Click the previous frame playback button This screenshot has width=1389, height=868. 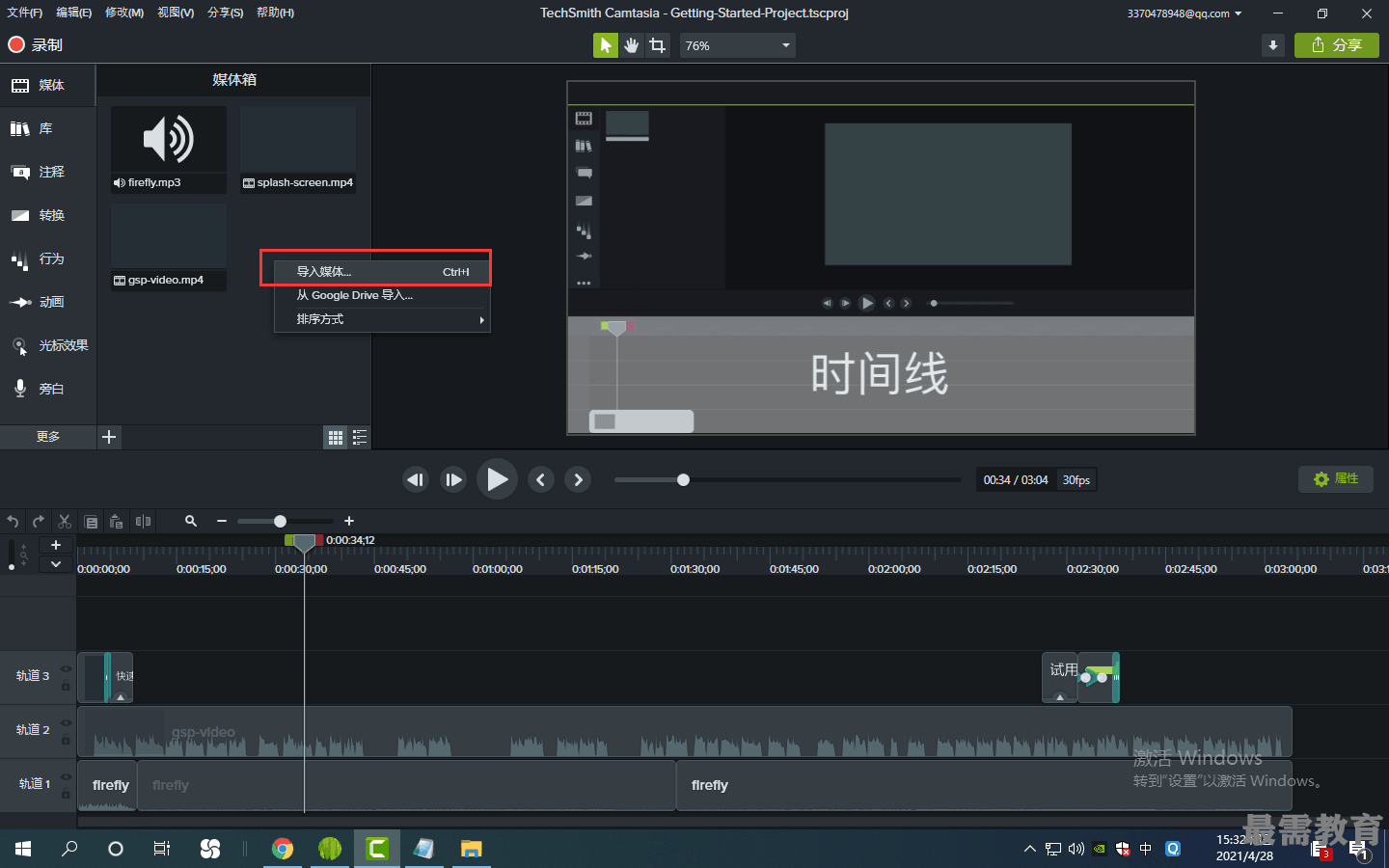click(416, 479)
